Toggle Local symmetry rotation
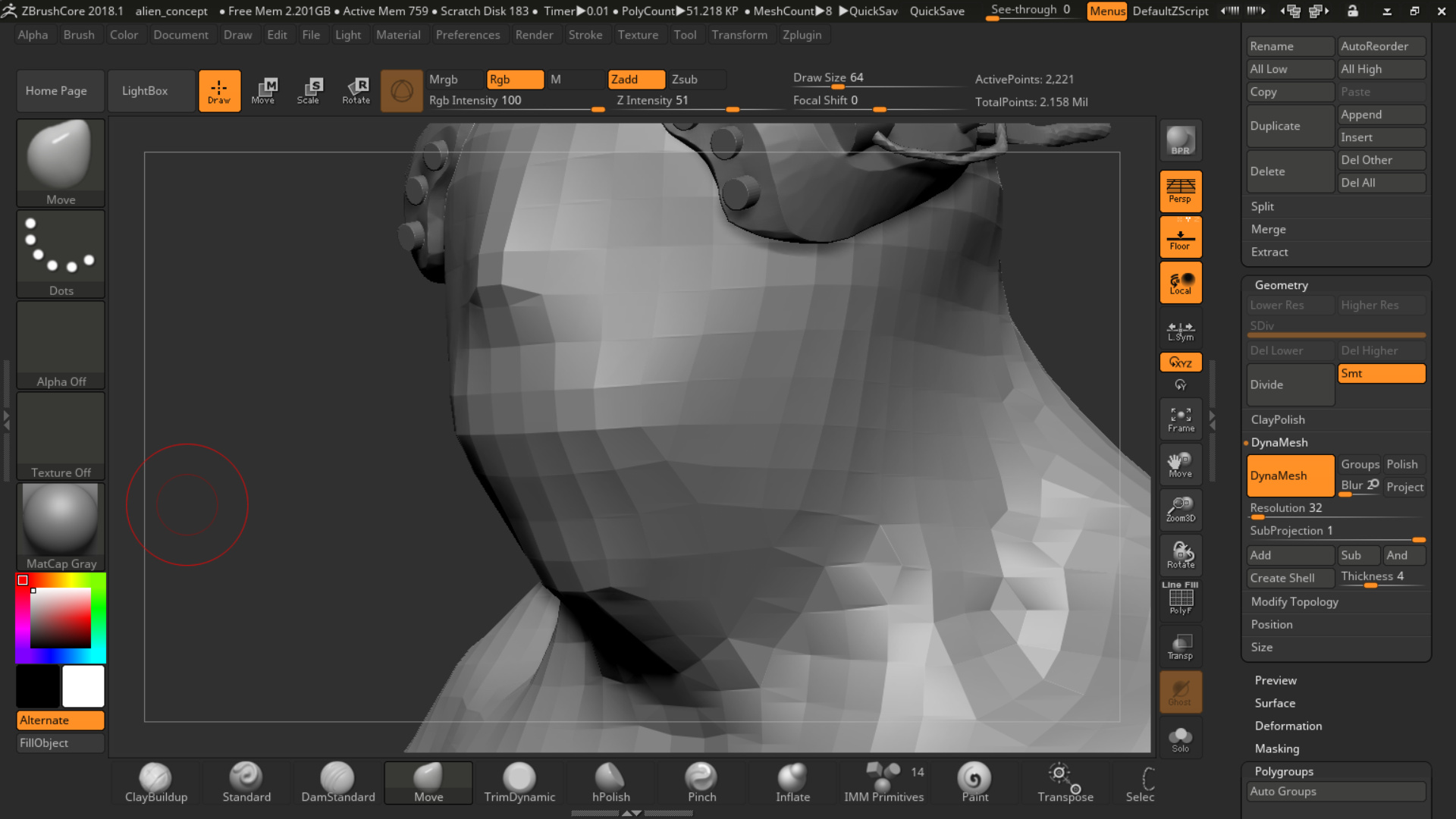 pyautogui.click(x=1181, y=282)
